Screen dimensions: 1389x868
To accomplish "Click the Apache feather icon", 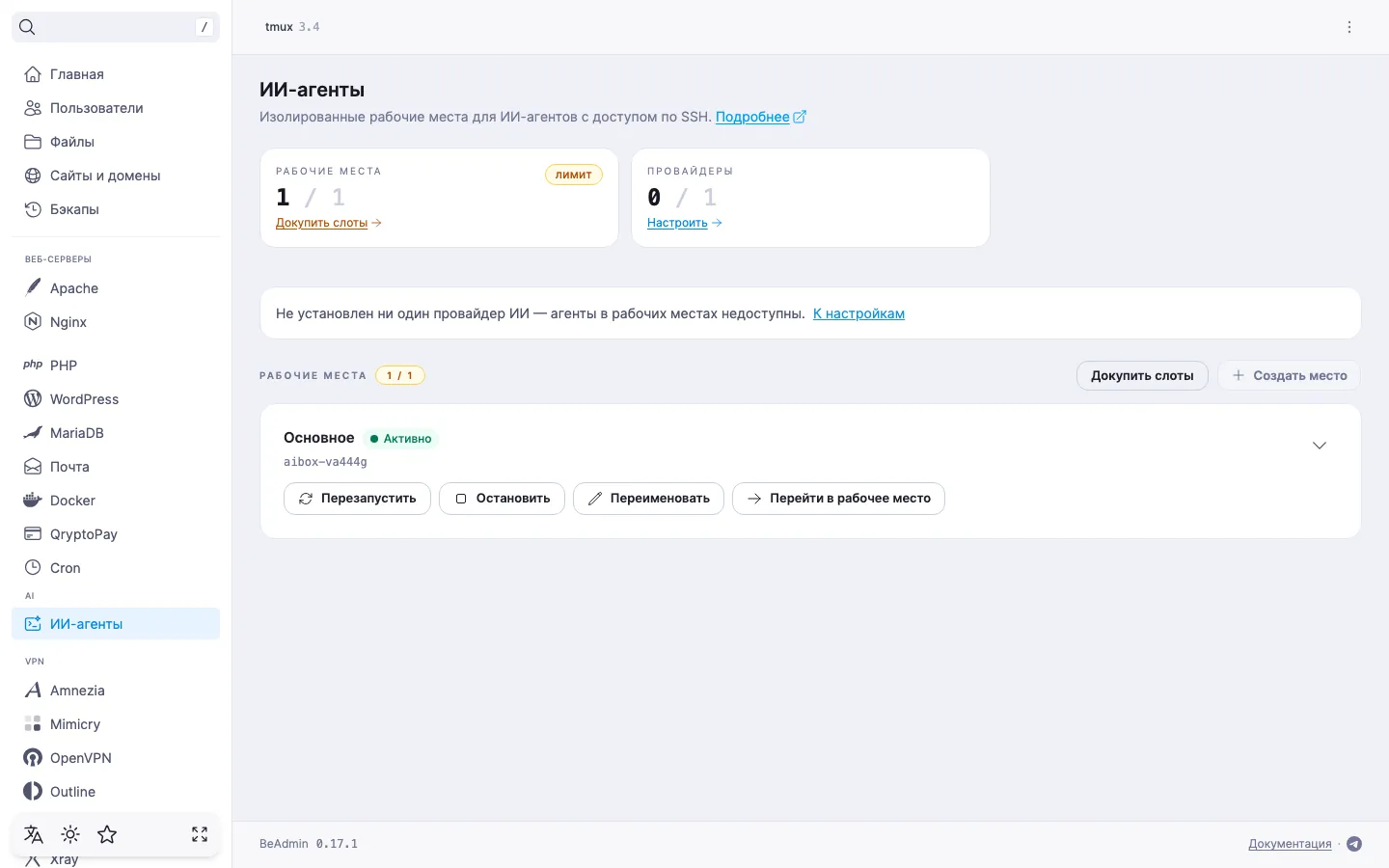I will tap(33, 287).
